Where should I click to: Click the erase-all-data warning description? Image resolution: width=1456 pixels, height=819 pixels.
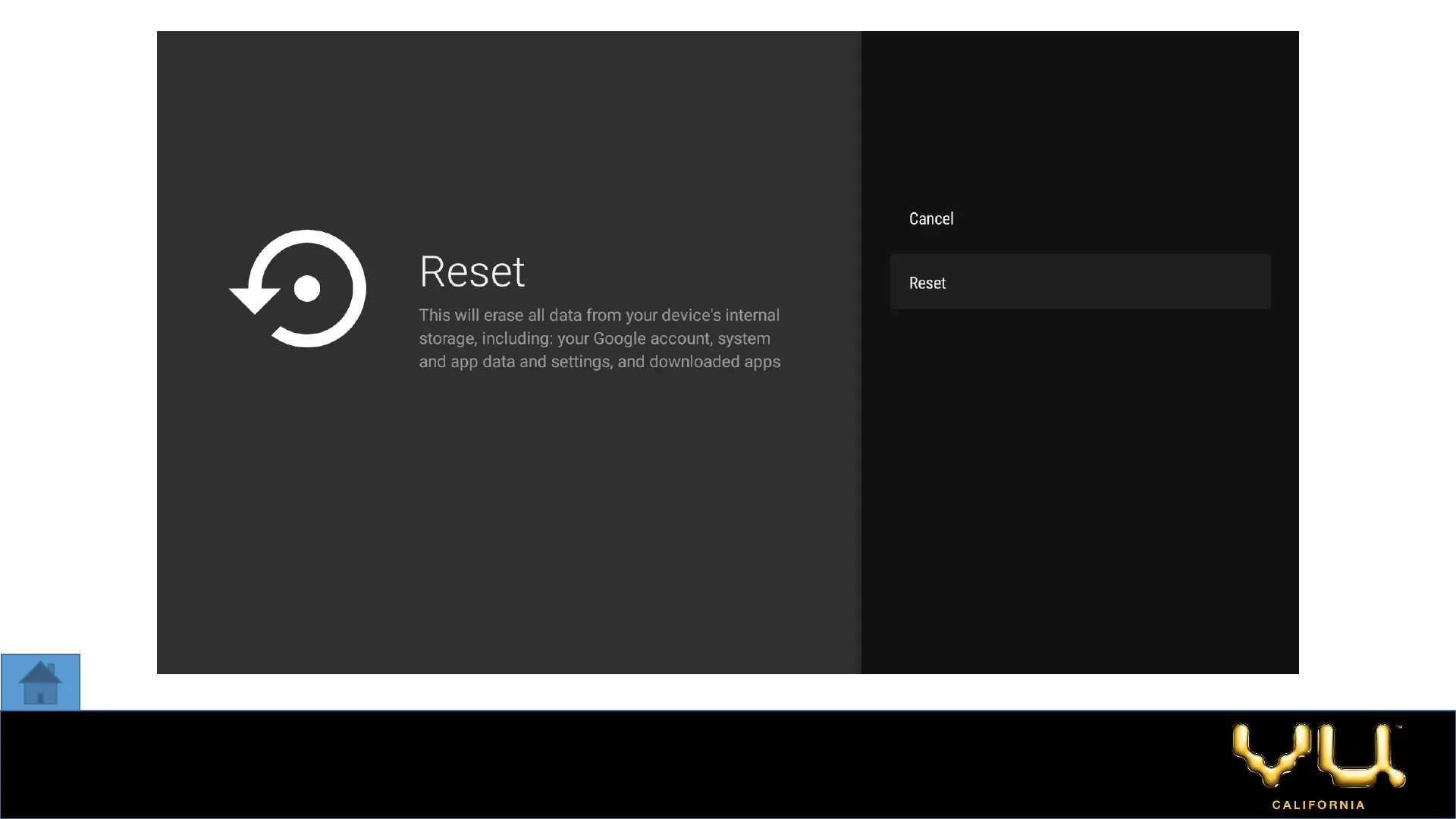click(x=599, y=338)
